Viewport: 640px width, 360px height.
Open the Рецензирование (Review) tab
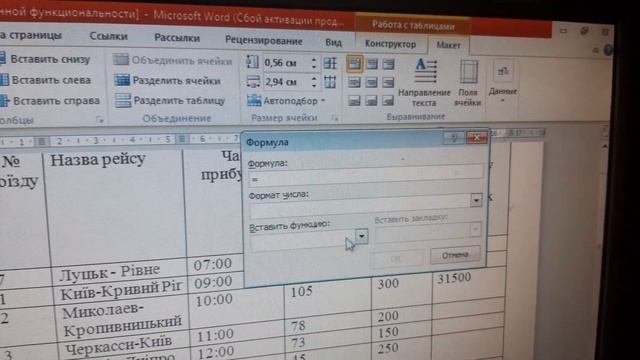tap(264, 40)
